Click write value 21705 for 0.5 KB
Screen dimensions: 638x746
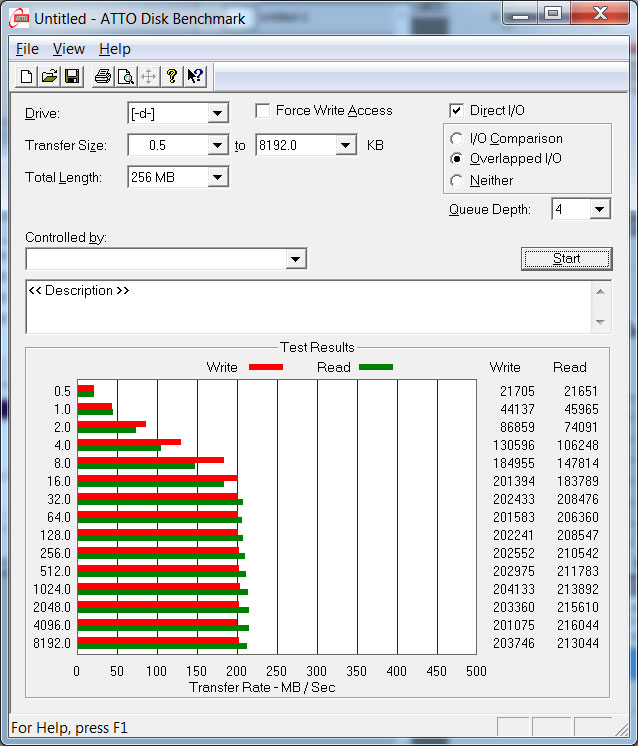click(517, 391)
